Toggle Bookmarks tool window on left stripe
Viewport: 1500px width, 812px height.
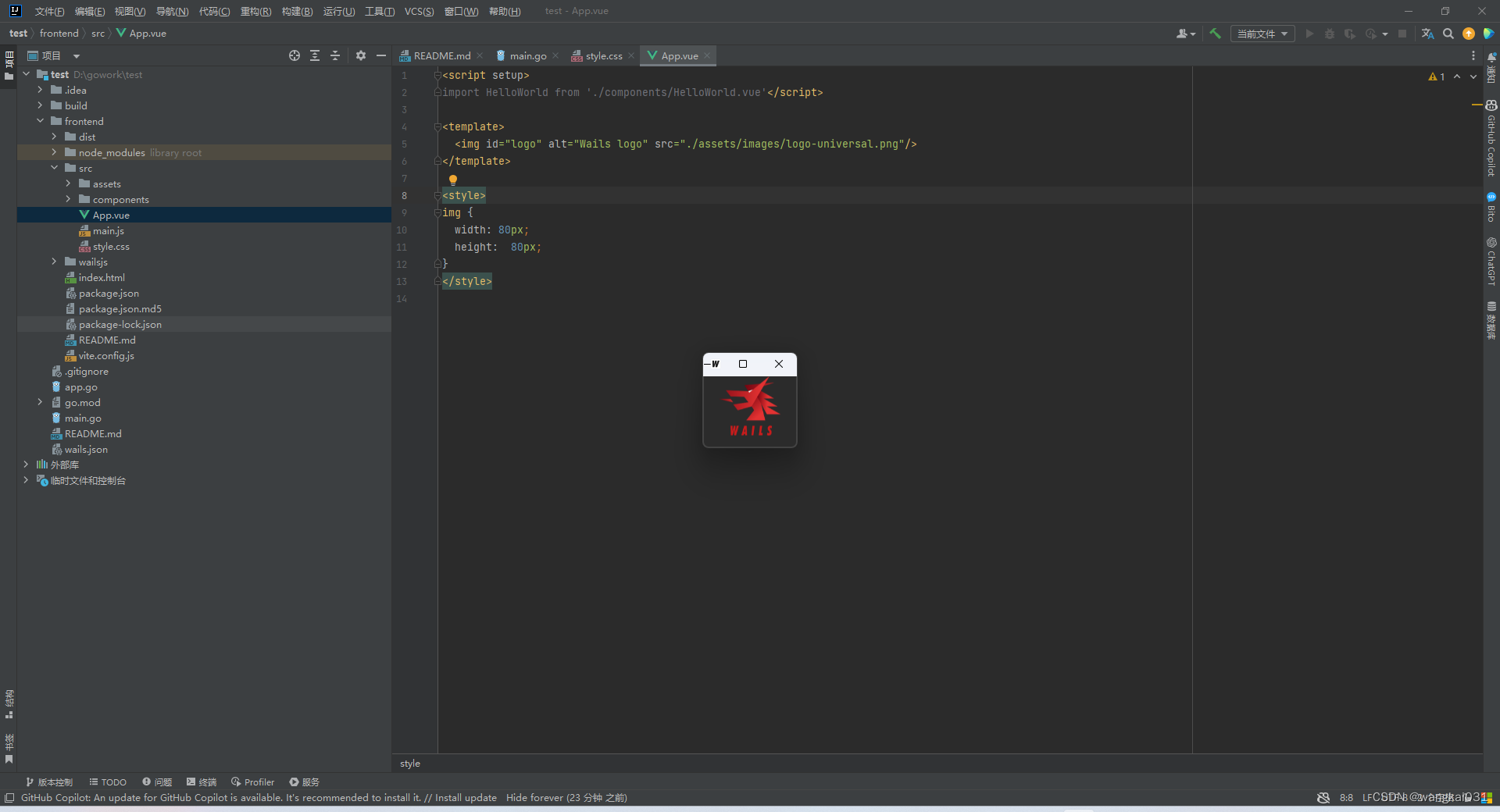pos(9,750)
